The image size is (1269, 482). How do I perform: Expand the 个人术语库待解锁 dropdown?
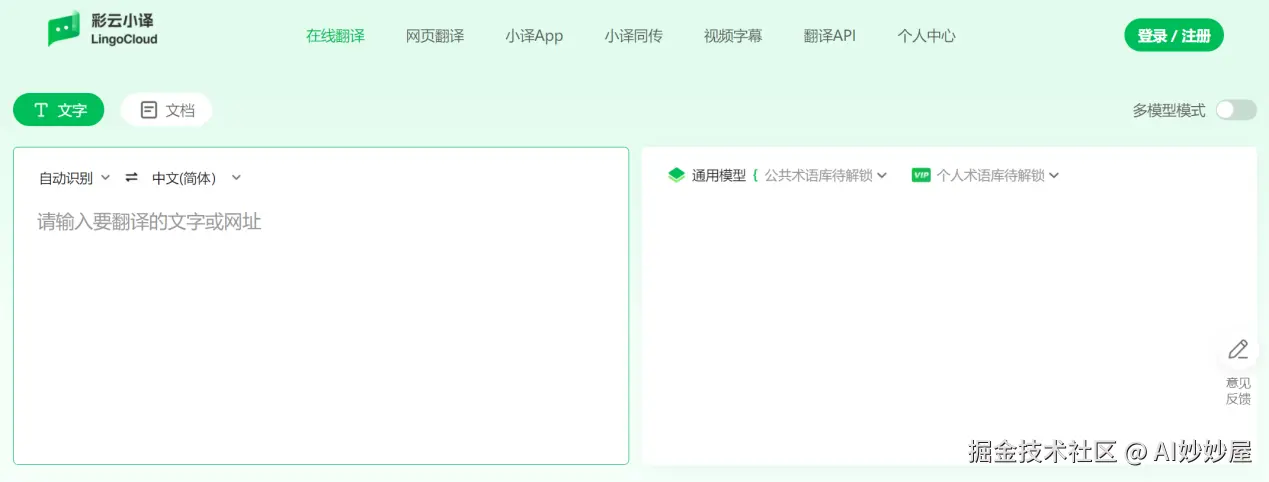[x=998, y=175]
